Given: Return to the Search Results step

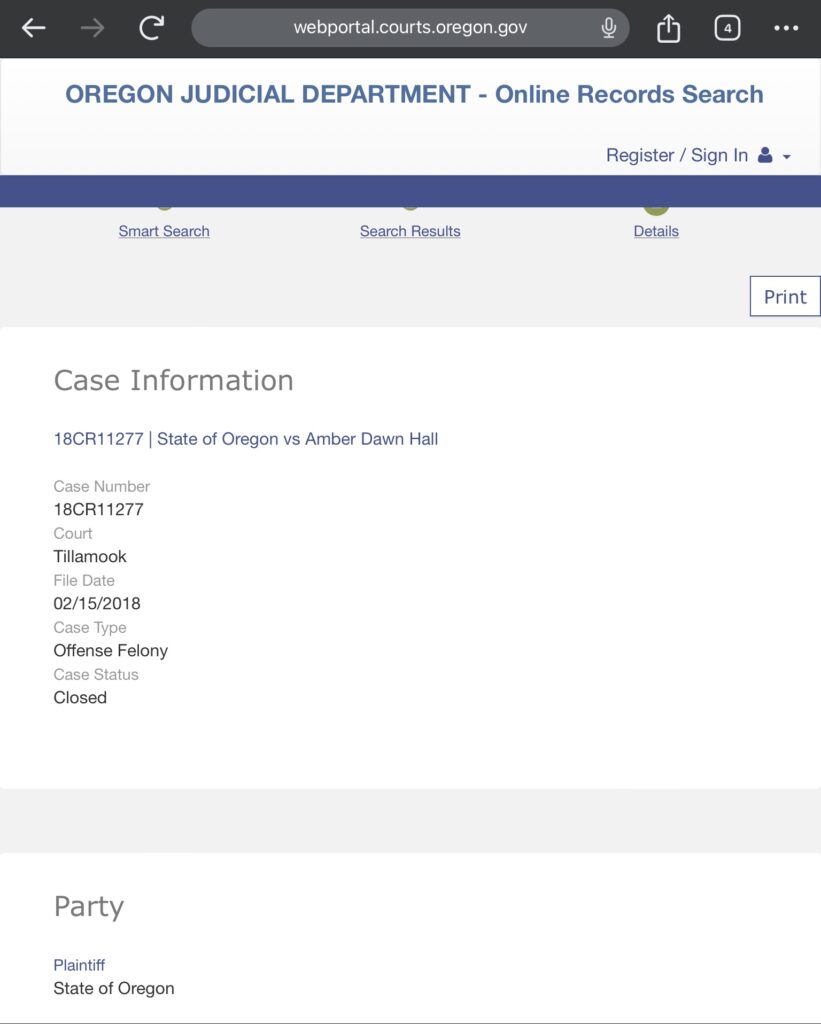Looking at the screenshot, I should coord(410,231).
